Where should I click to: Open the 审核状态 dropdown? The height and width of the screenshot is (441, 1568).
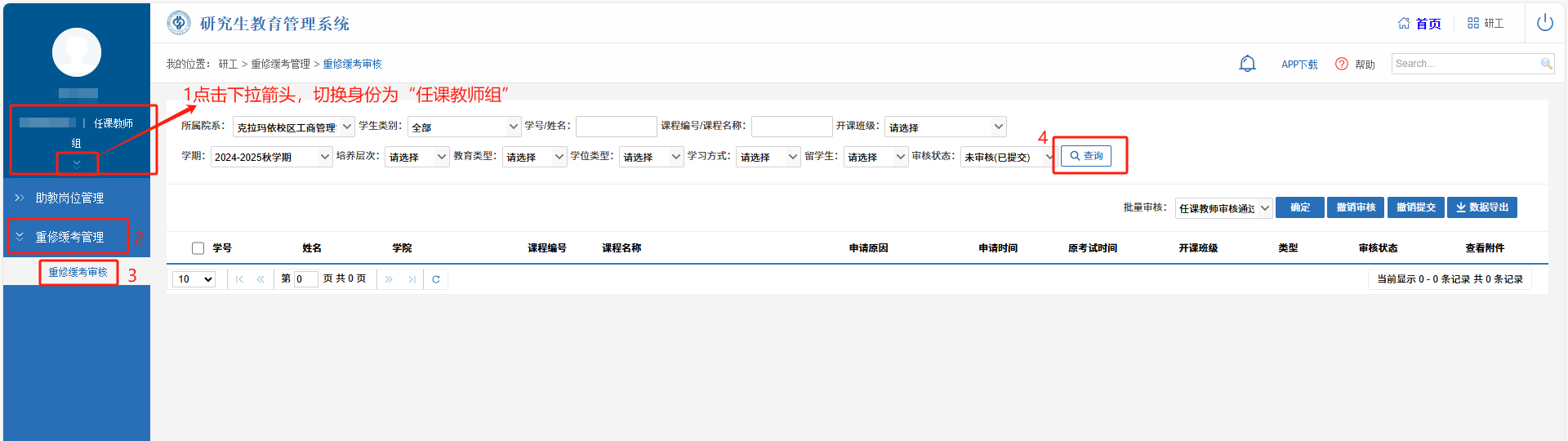click(x=1009, y=156)
